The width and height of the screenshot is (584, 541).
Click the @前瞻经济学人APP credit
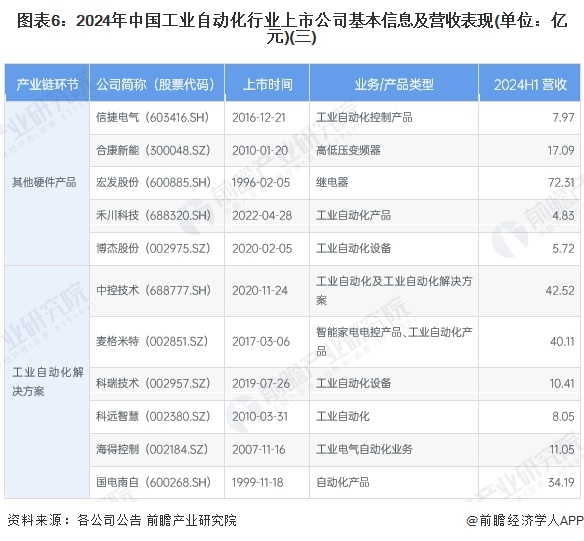click(525, 520)
